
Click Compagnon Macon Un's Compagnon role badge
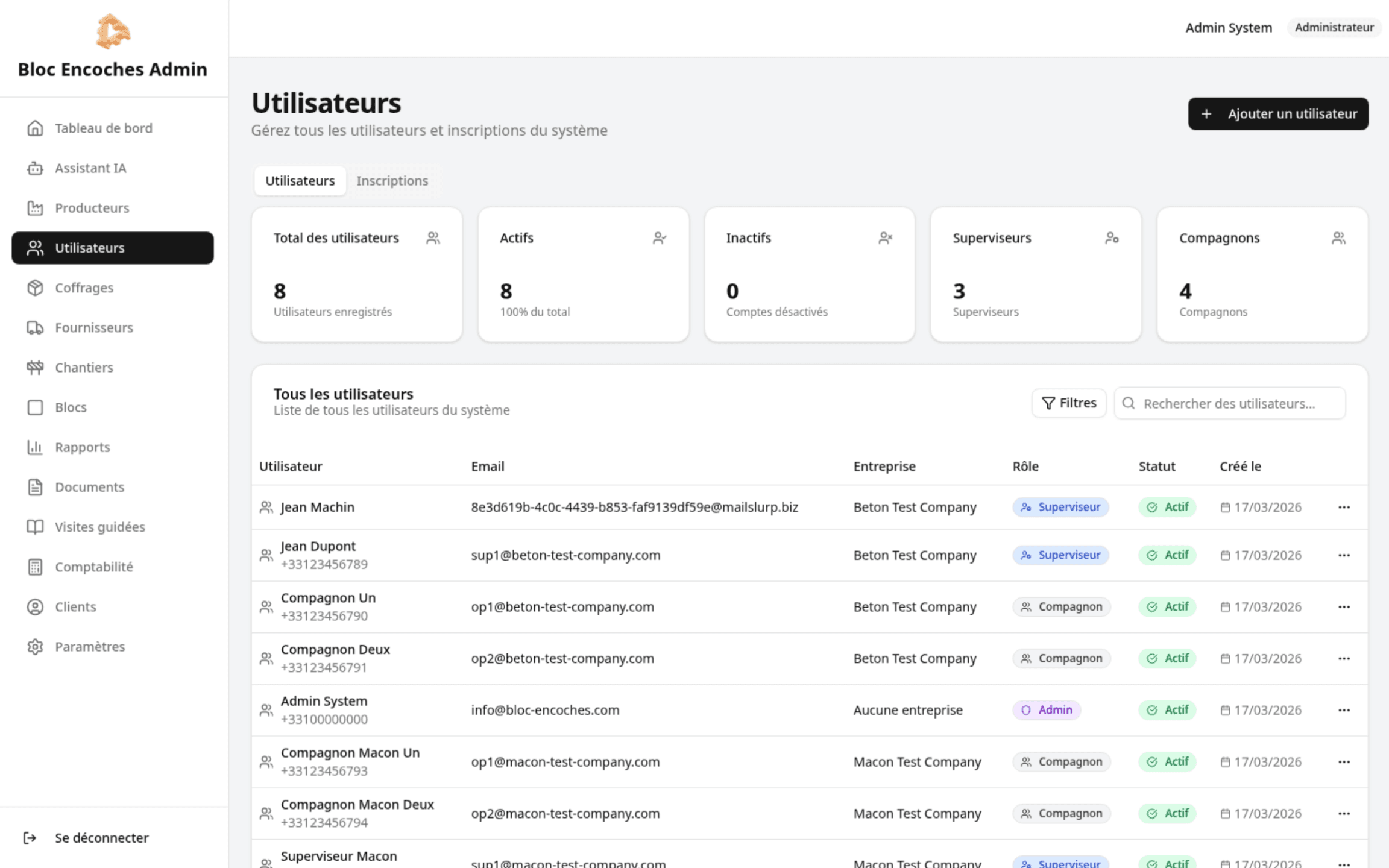click(1062, 762)
